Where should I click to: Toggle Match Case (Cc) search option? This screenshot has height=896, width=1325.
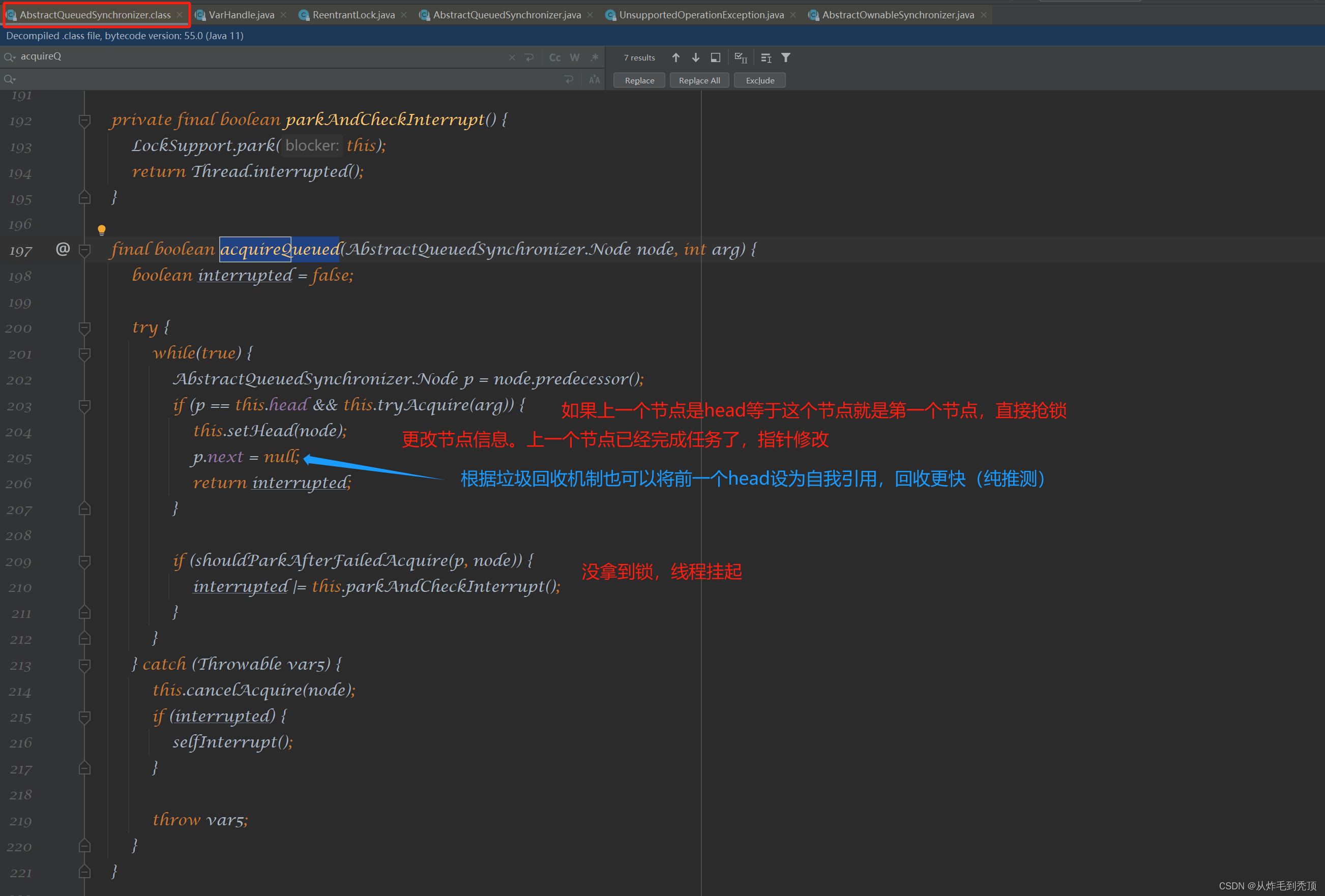(x=554, y=57)
